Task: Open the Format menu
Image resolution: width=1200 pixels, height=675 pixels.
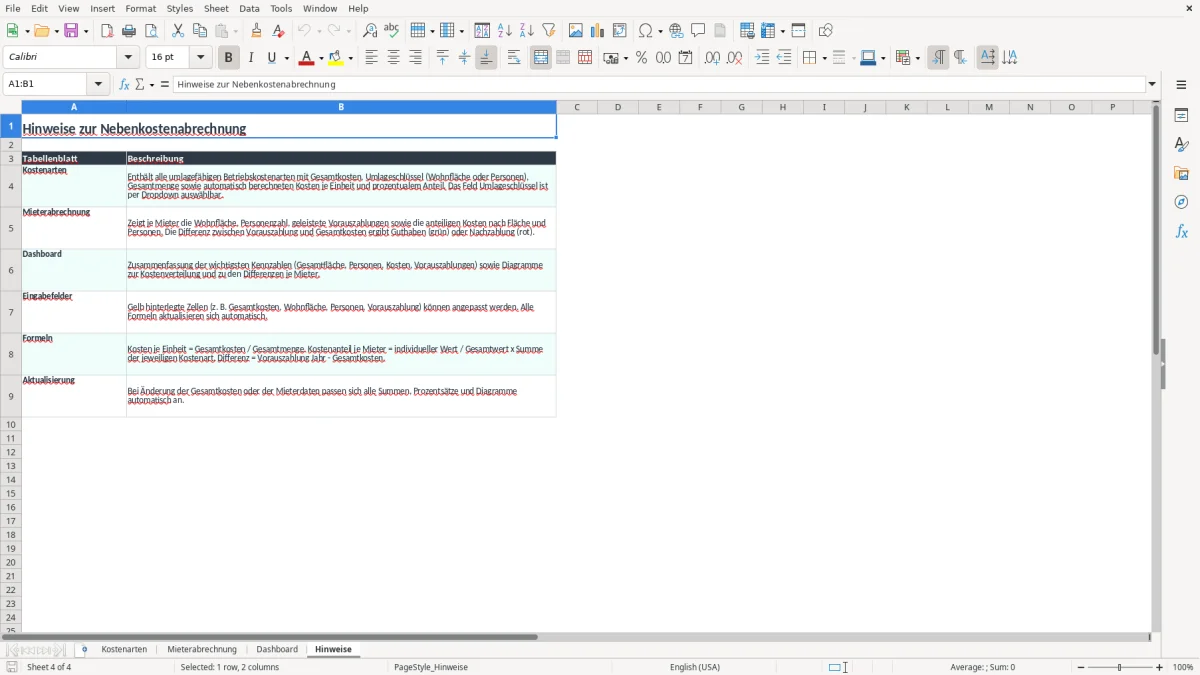Action: coord(140,8)
